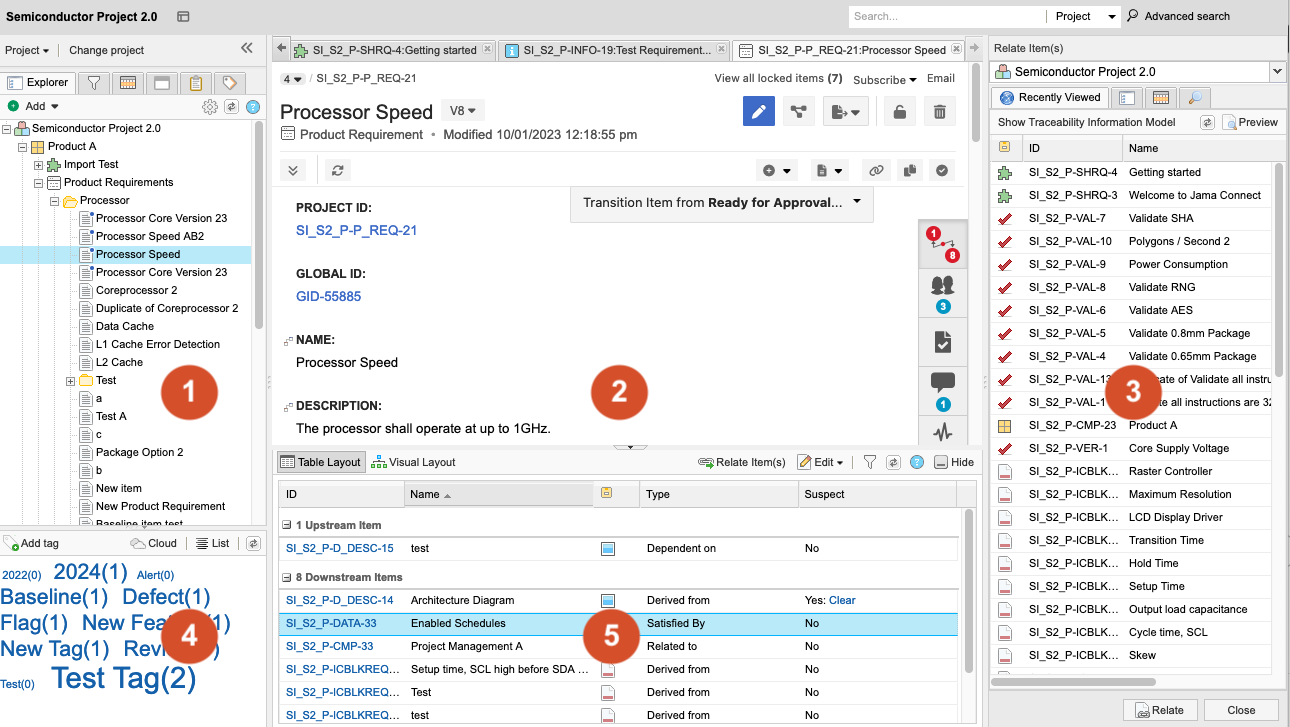Hide the relationships bottom panel

pos(953,462)
